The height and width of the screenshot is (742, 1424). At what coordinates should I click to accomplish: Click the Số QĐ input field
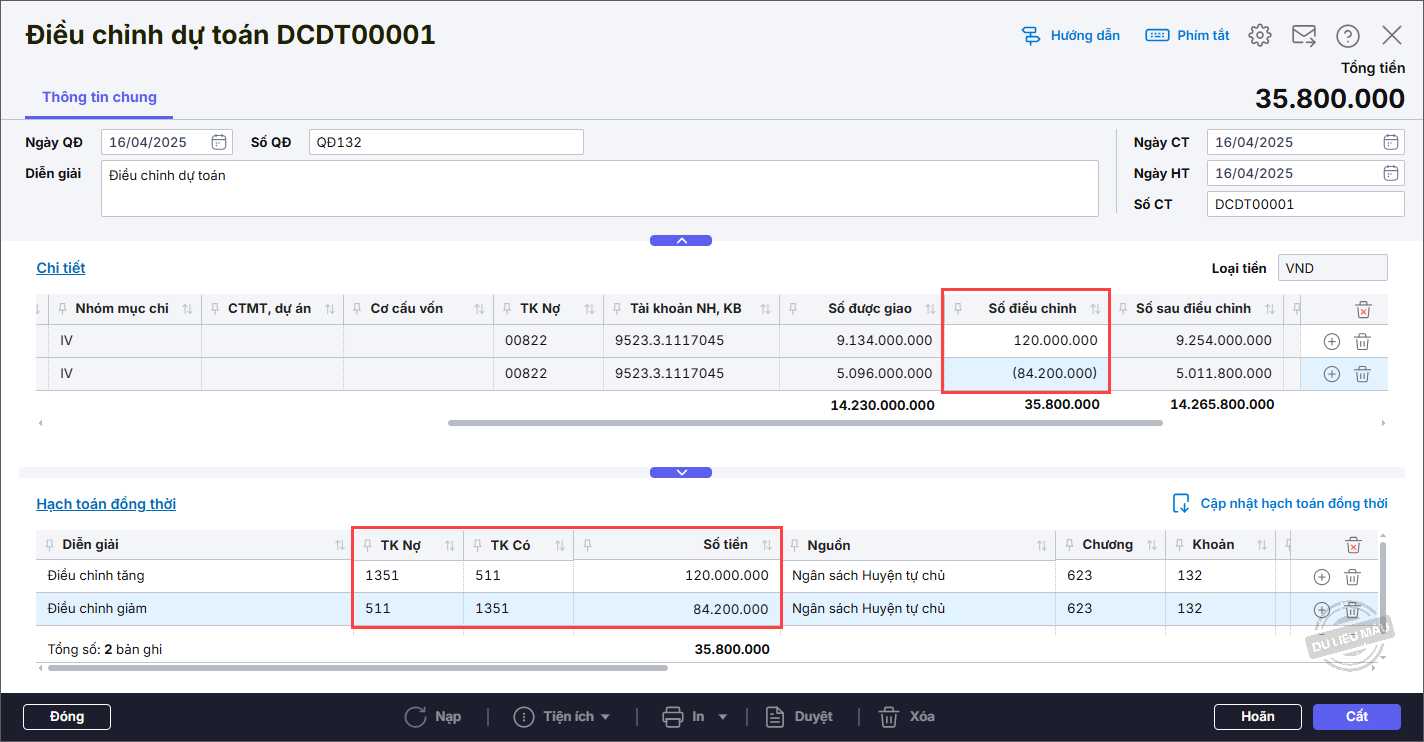tap(446, 142)
